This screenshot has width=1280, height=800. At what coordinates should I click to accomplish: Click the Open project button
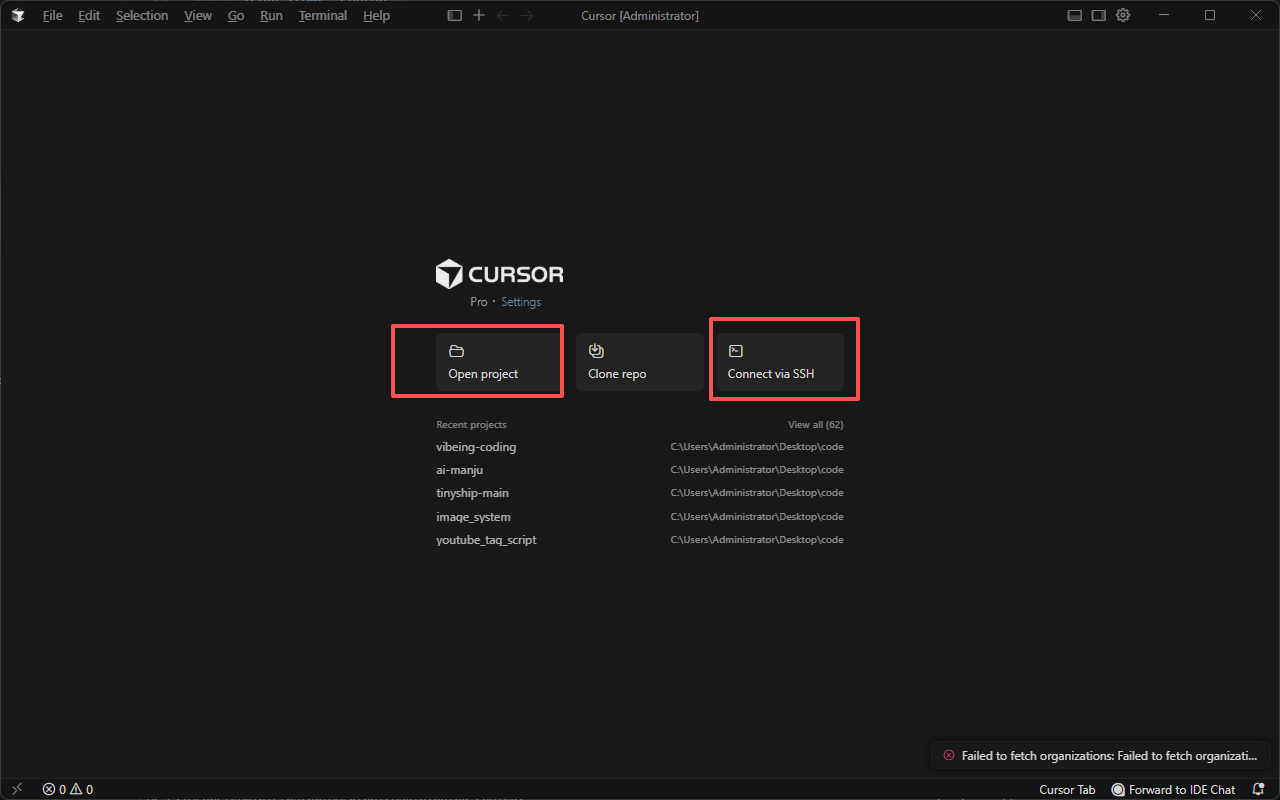click(500, 362)
